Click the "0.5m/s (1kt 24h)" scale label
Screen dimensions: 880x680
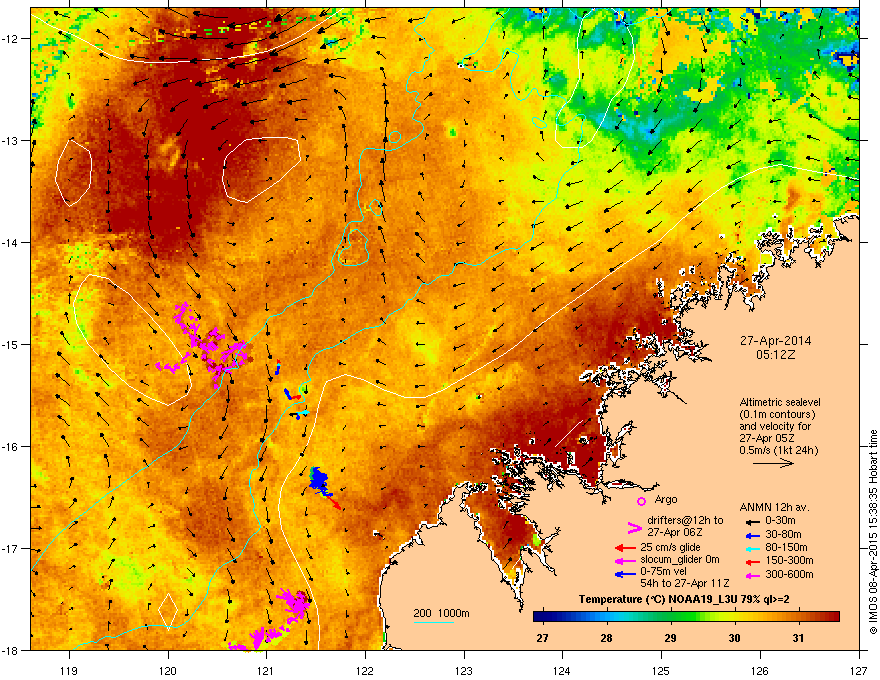coord(778,450)
